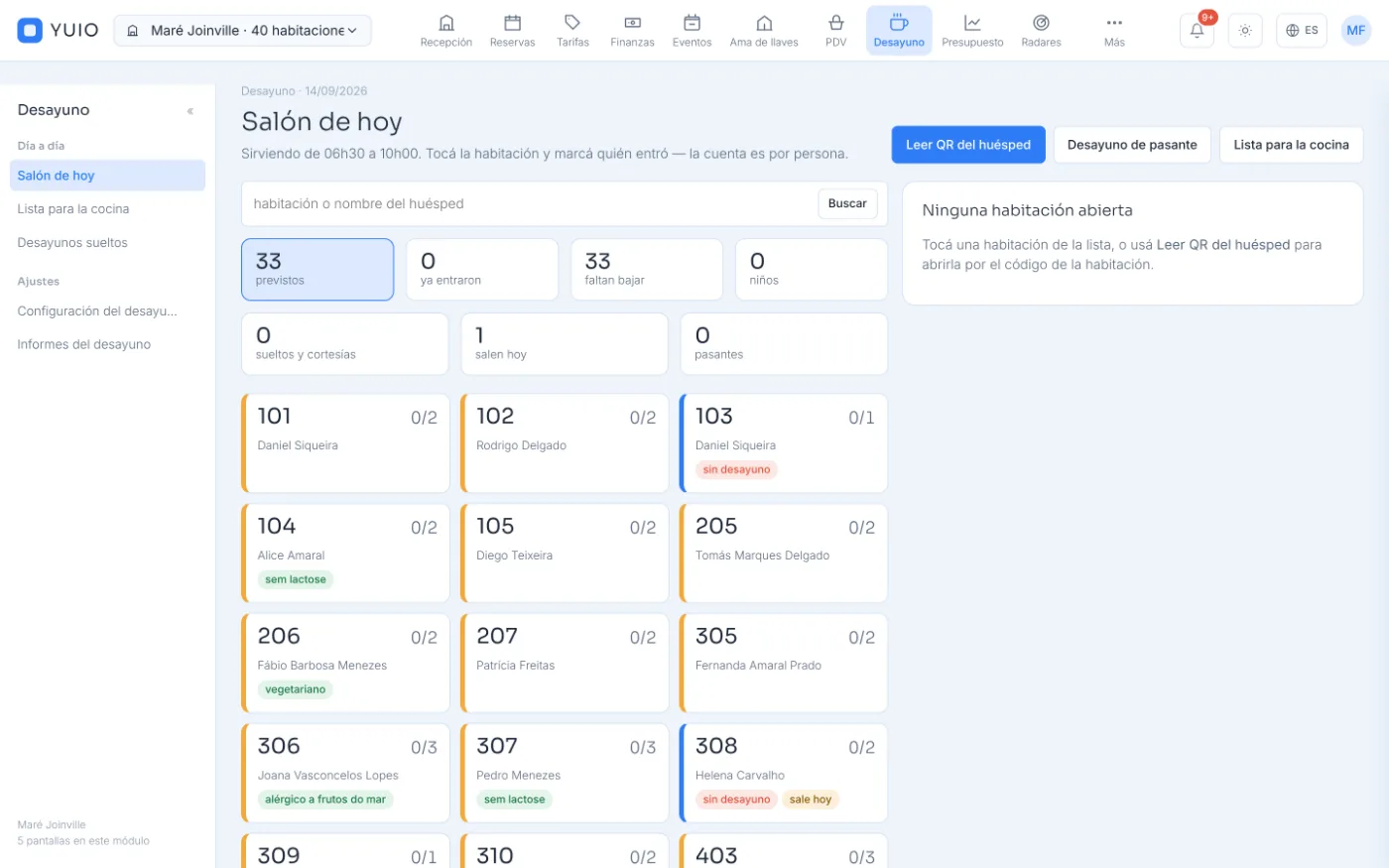Open room 207 Patrícia Freitas card

565,664
